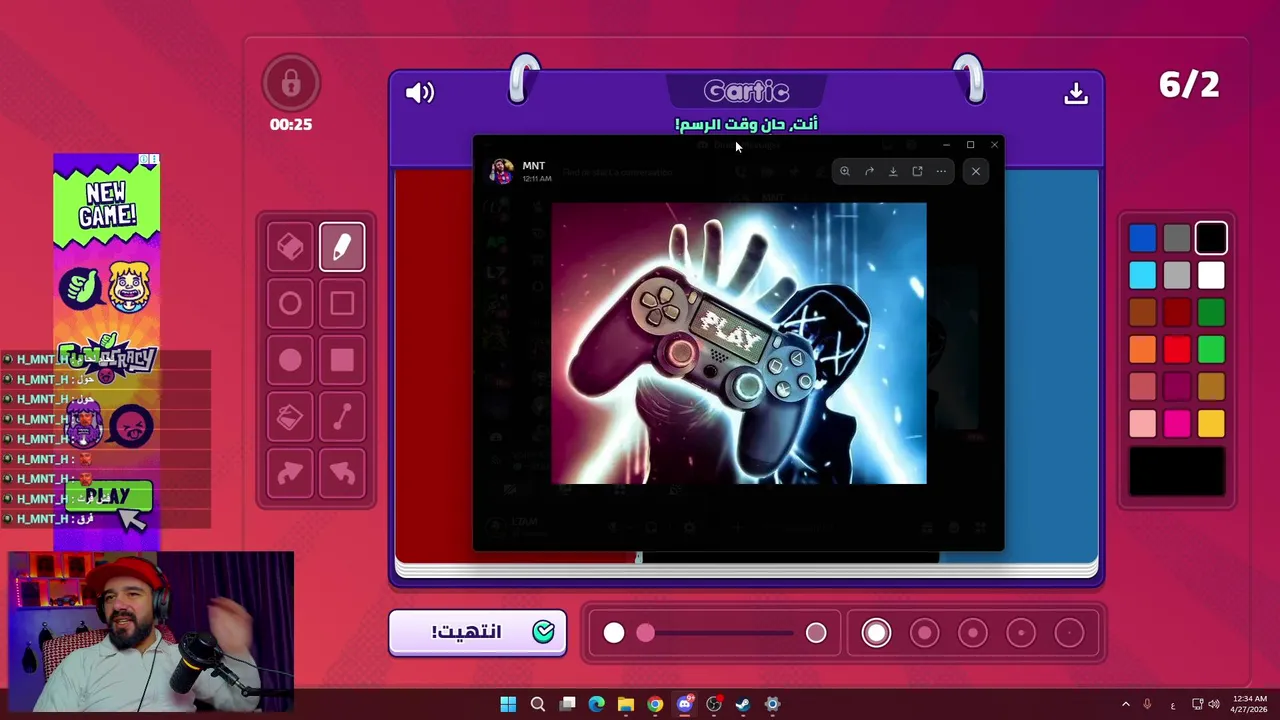Activate the paint bucket fill tool

click(x=290, y=417)
